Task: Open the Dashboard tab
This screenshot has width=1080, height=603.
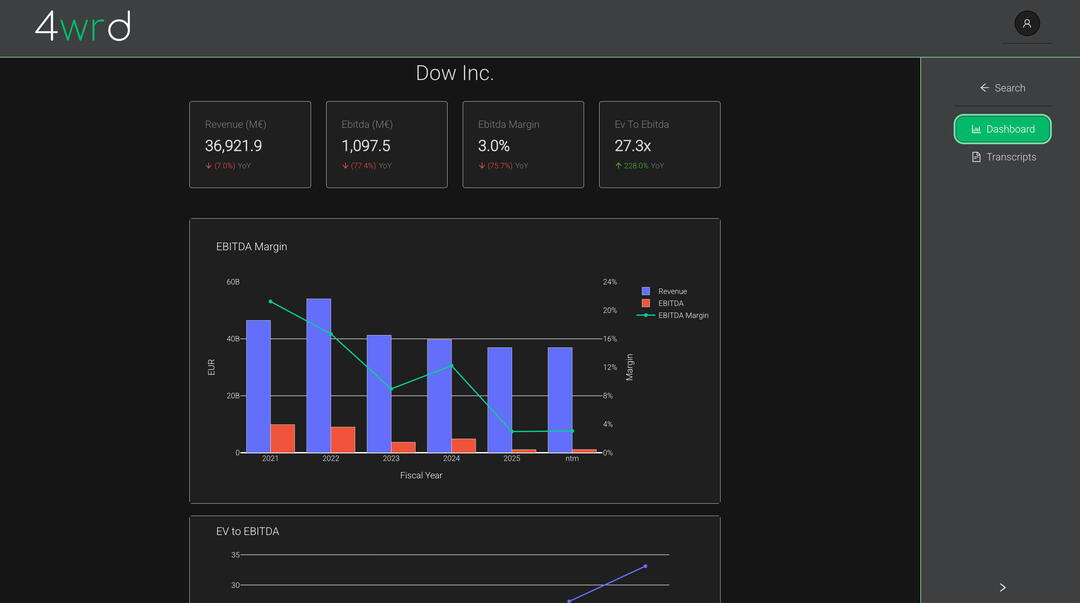Action: click(1002, 129)
